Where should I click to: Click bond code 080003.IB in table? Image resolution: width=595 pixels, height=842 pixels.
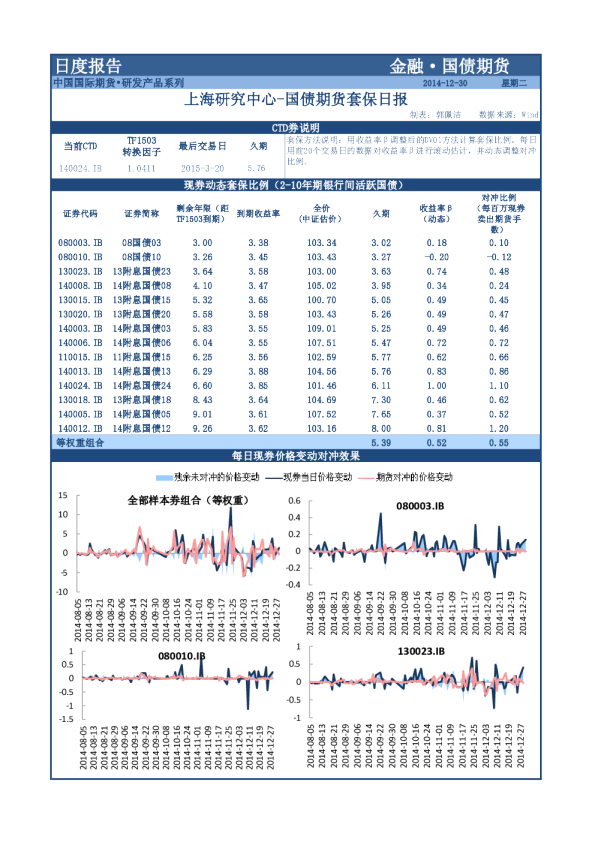pyautogui.click(x=80, y=243)
